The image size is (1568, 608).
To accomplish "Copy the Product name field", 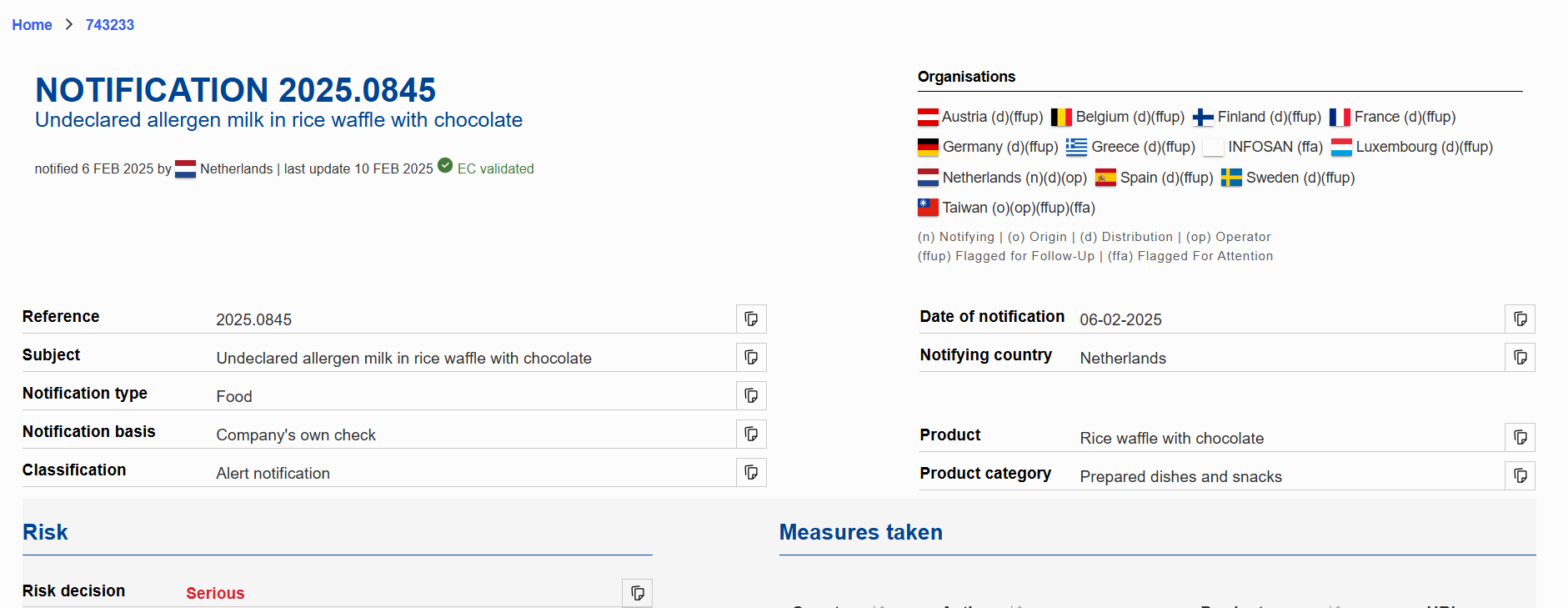I will click(x=1520, y=437).
